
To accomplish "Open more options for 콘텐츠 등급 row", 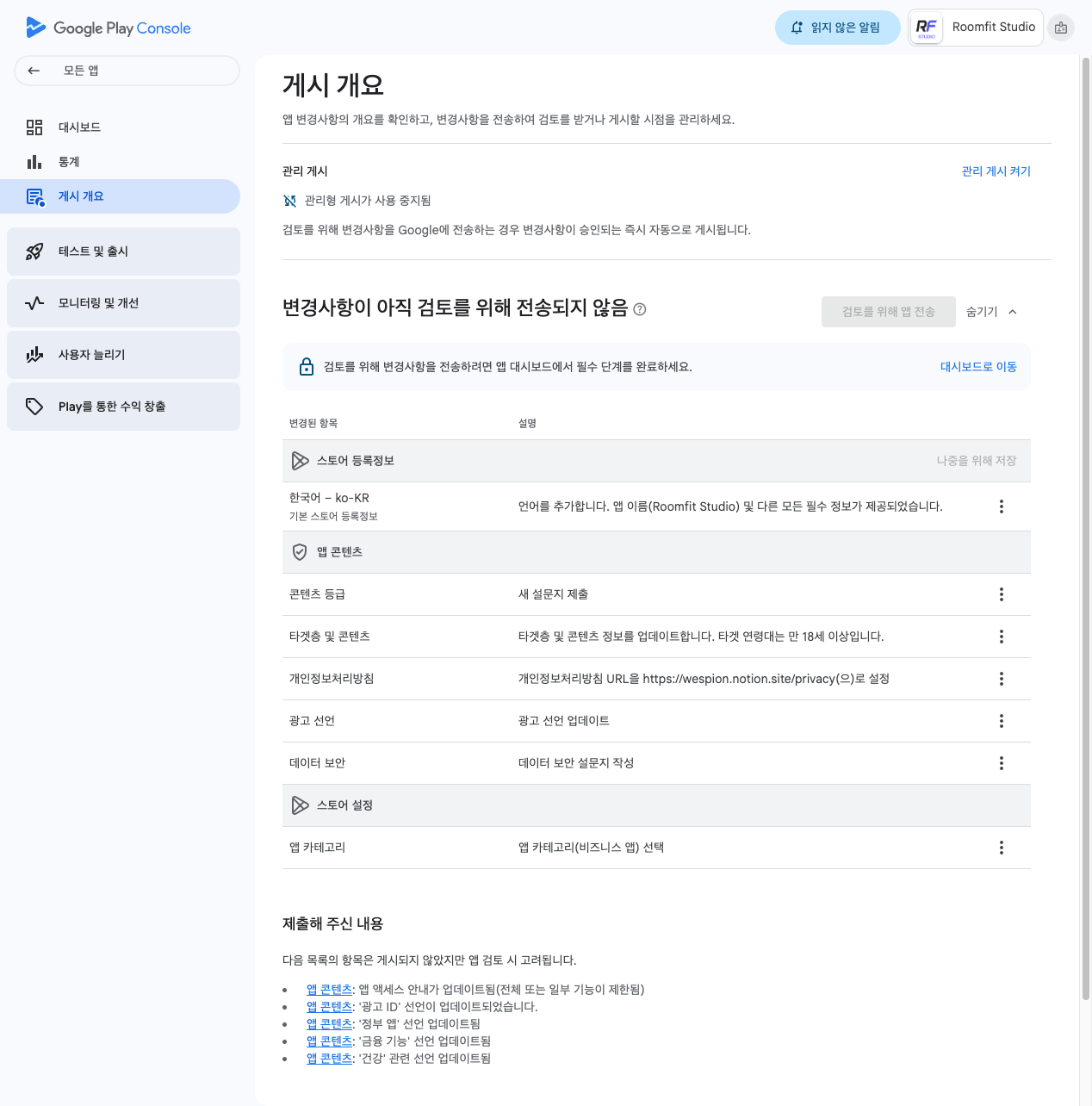I will [1001, 594].
